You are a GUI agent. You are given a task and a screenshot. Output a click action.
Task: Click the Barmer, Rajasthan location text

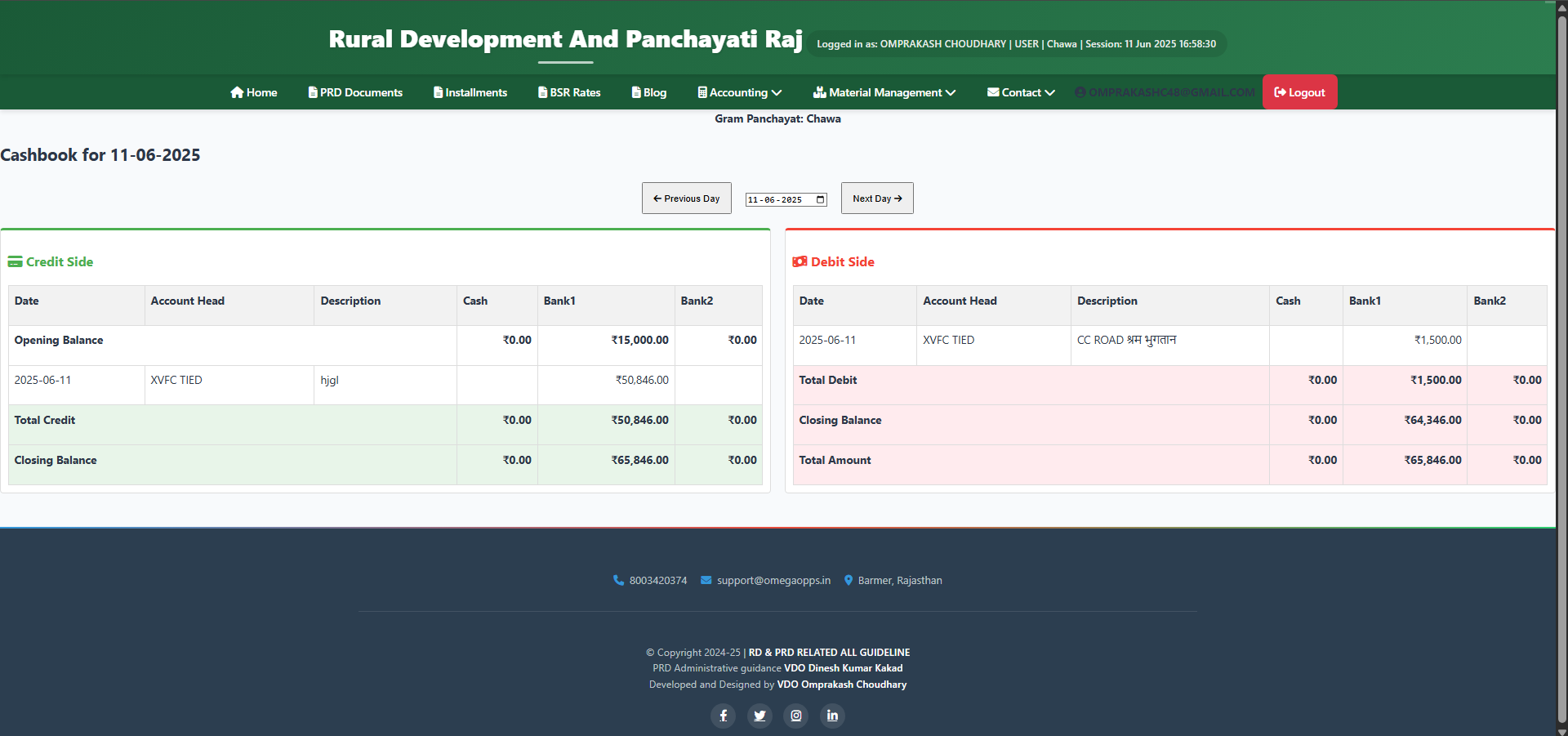tap(900, 581)
